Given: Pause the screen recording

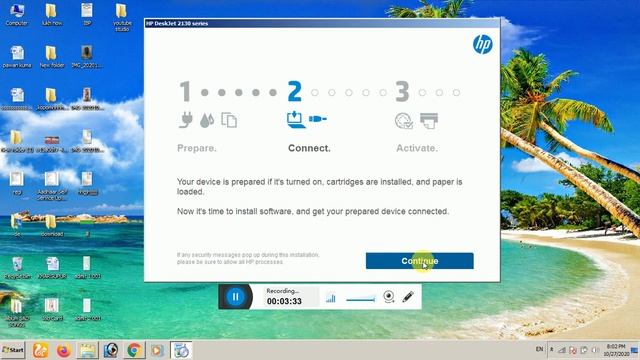Looking at the screenshot, I should point(235,297).
